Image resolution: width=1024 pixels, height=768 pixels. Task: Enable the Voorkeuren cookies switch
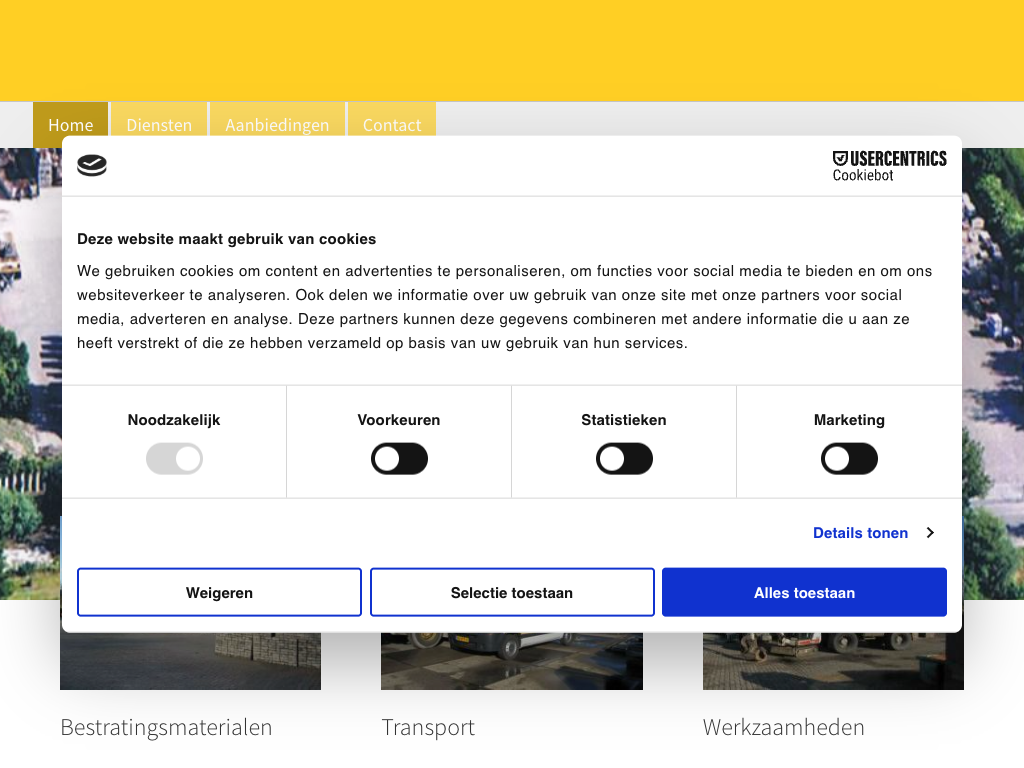click(399, 460)
